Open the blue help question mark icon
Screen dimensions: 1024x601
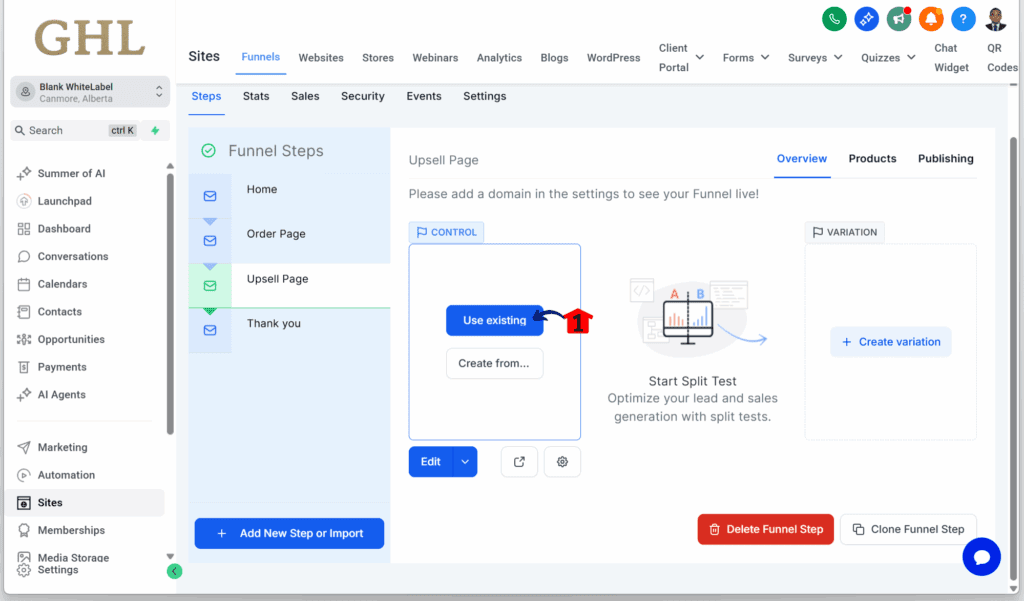point(963,19)
